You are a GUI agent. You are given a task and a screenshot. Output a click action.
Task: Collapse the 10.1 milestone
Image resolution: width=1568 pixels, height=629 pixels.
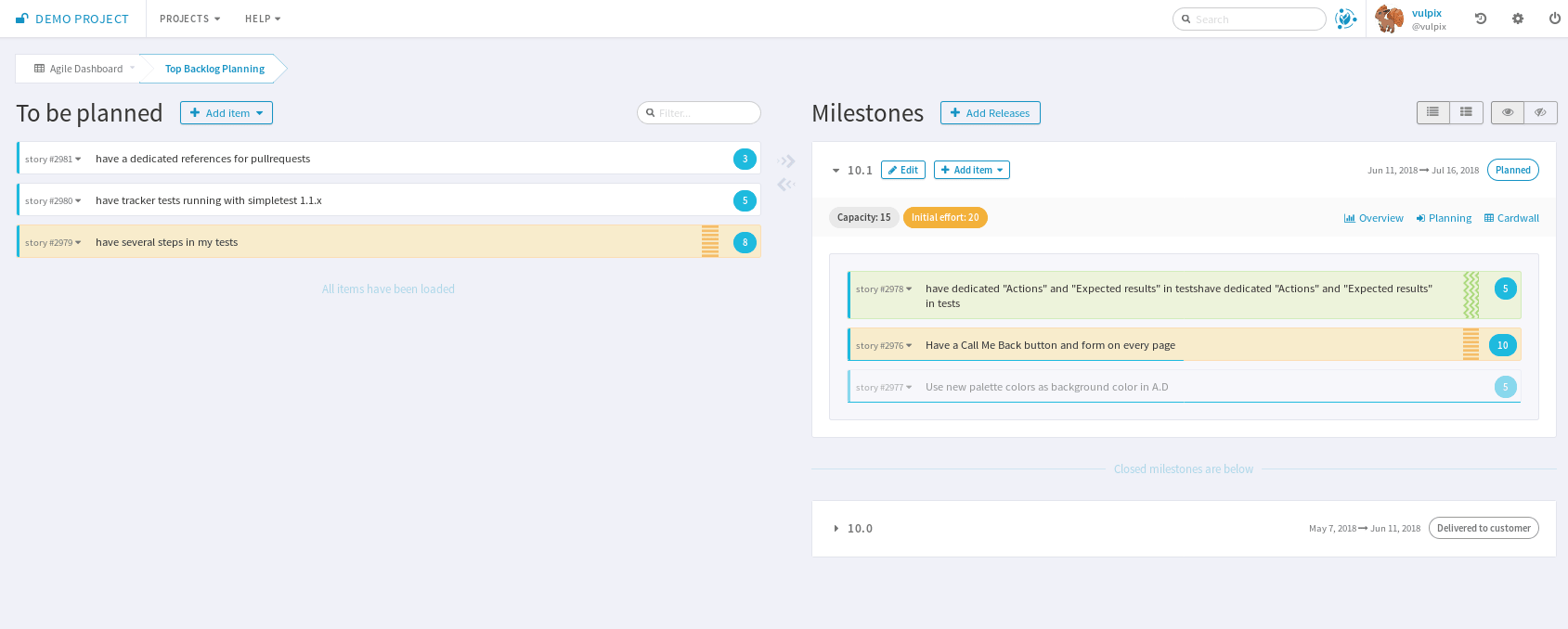click(836, 171)
